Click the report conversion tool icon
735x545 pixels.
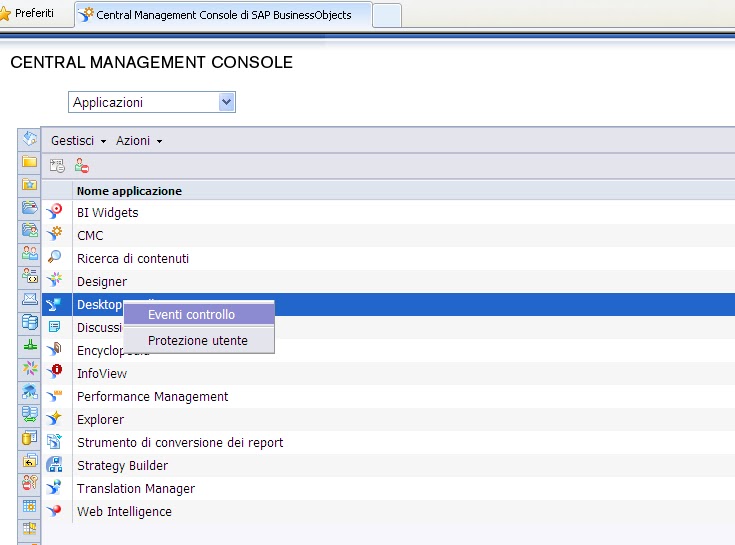(x=54, y=441)
